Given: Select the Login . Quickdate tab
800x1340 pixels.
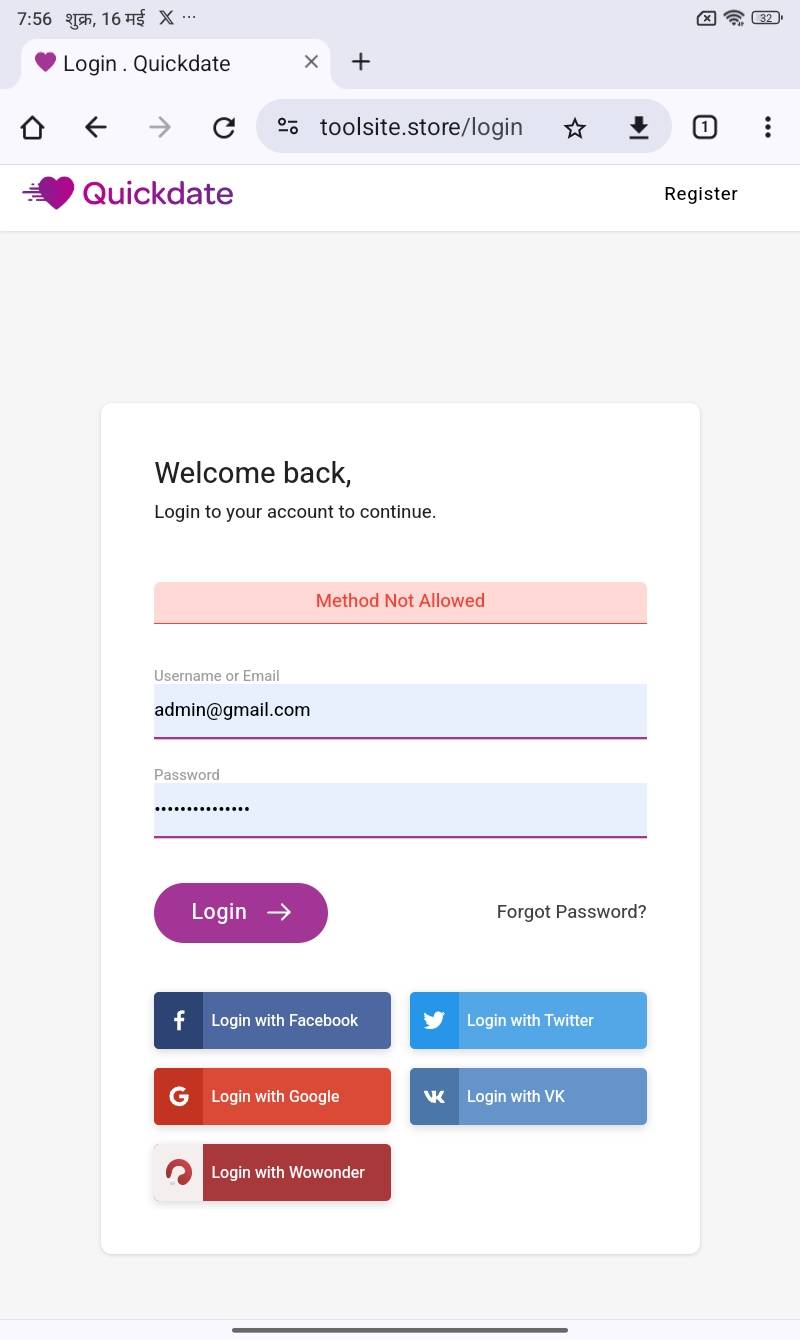Looking at the screenshot, I should point(150,63).
